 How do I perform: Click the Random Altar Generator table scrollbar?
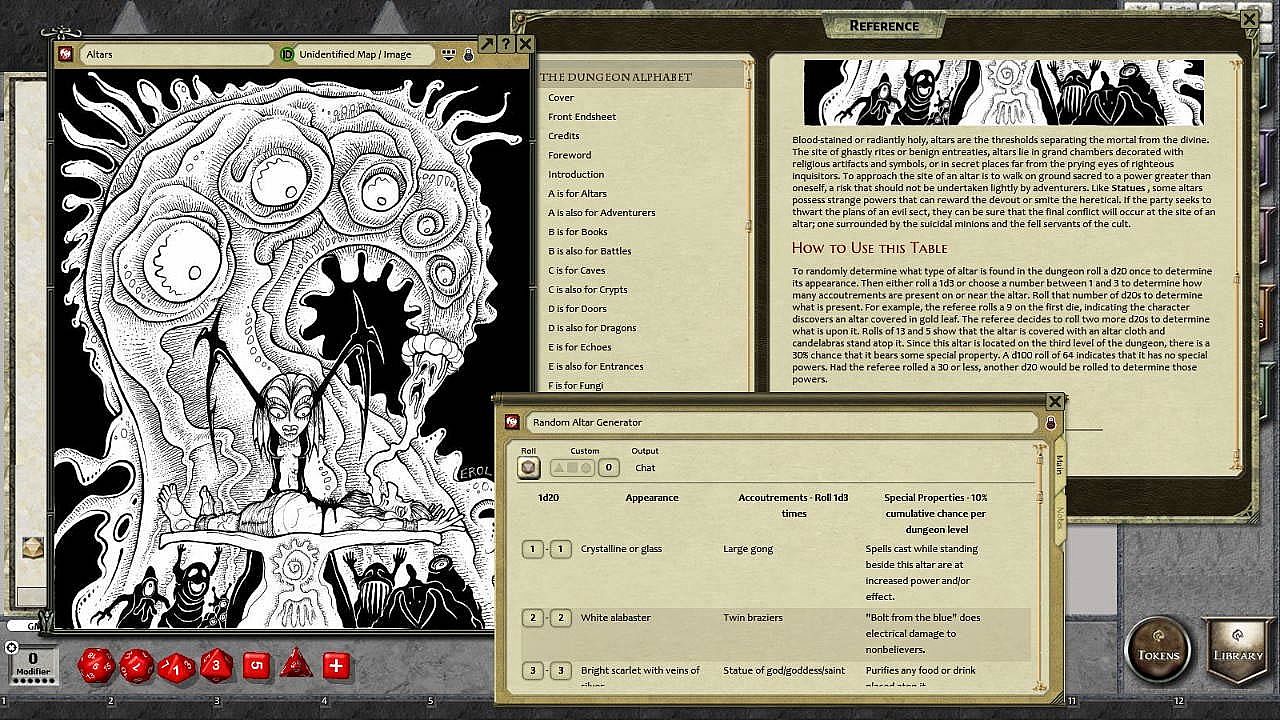coord(1038,560)
